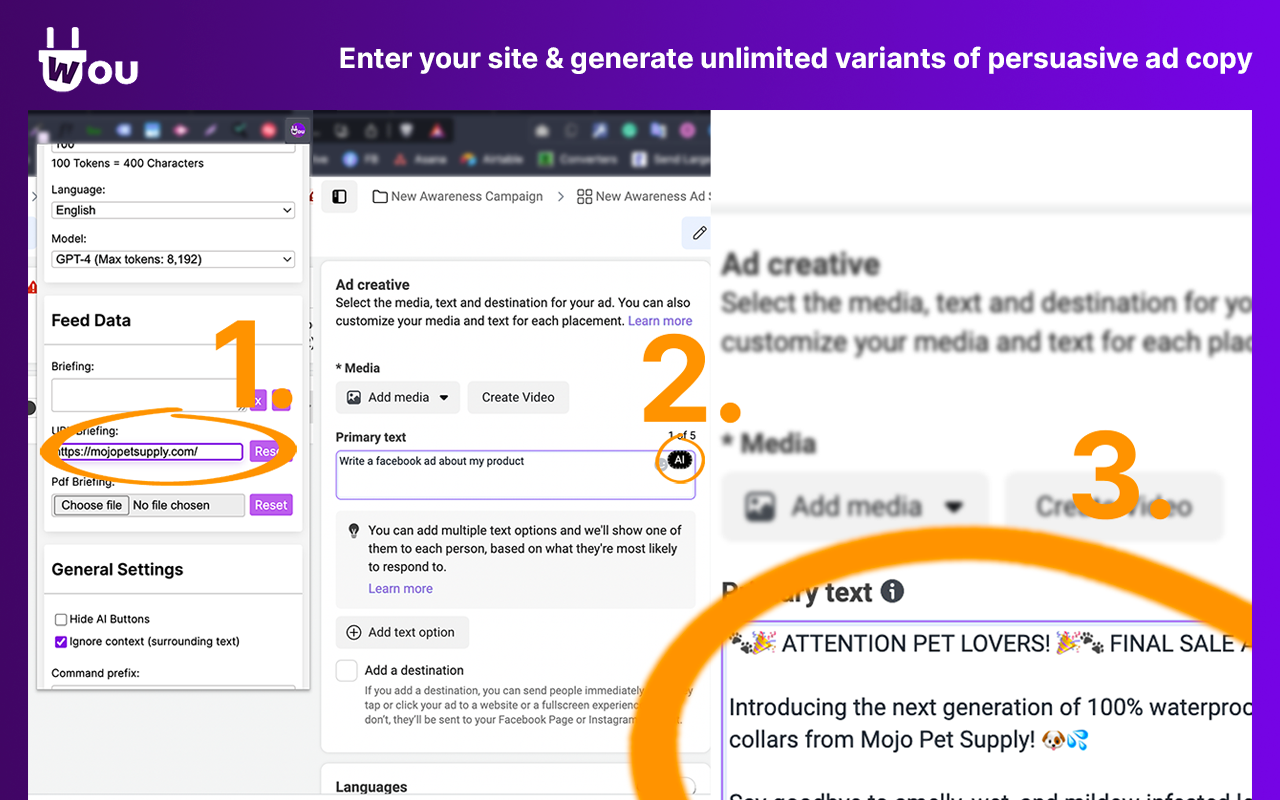The image size is (1280, 800).
Task: Click Add text option button
Action: tap(402, 632)
